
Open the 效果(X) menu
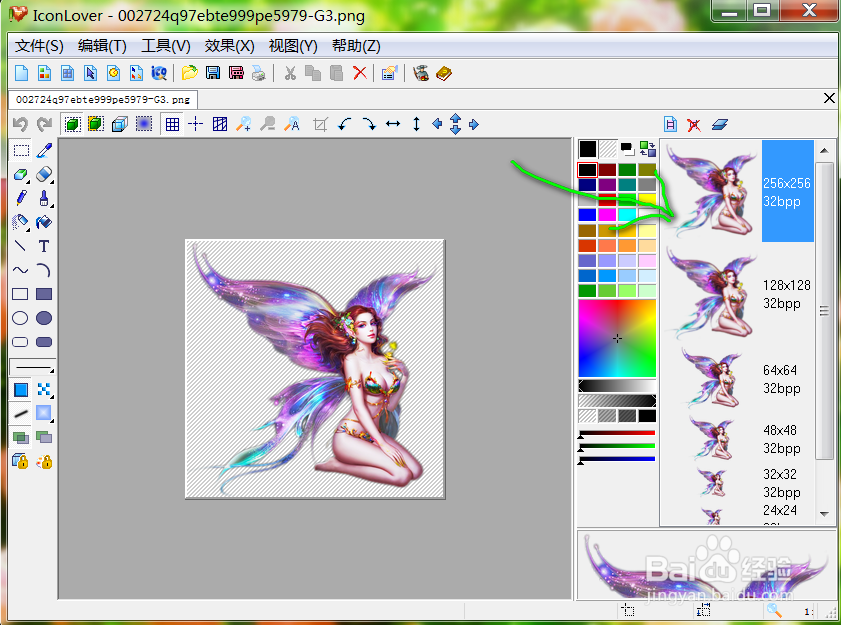(x=230, y=46)
